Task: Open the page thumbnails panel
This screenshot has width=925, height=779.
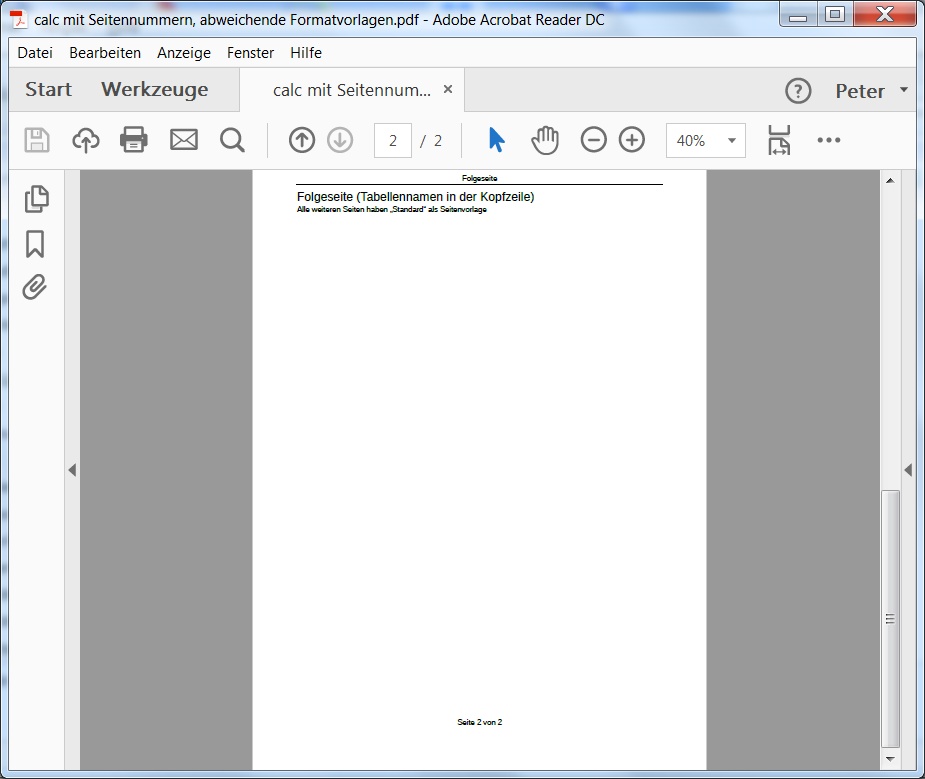Action: tap(37, 199)
